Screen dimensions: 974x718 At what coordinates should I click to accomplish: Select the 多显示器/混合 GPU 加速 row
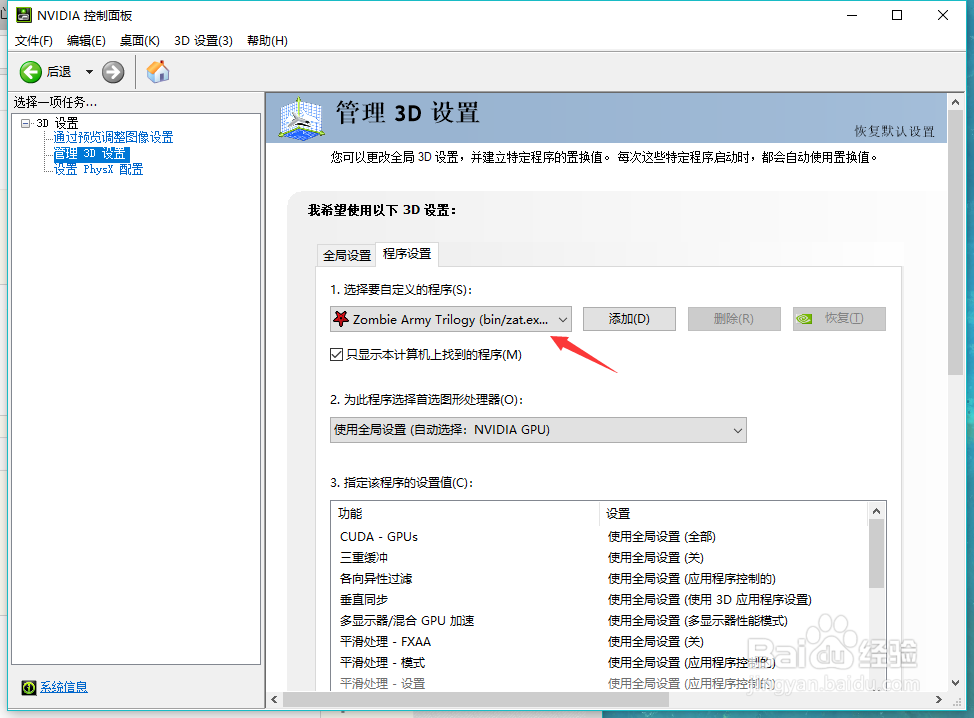click(599, 621)
